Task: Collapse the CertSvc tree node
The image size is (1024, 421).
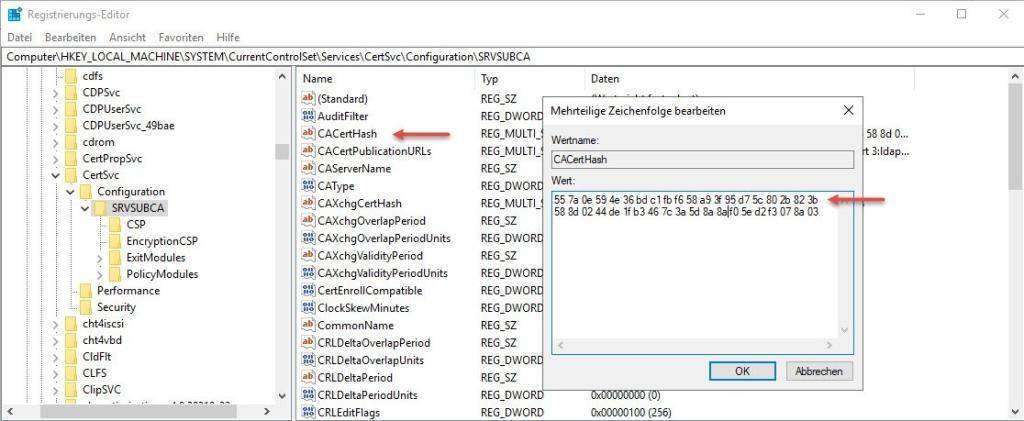Action: [x=55, y=175]
